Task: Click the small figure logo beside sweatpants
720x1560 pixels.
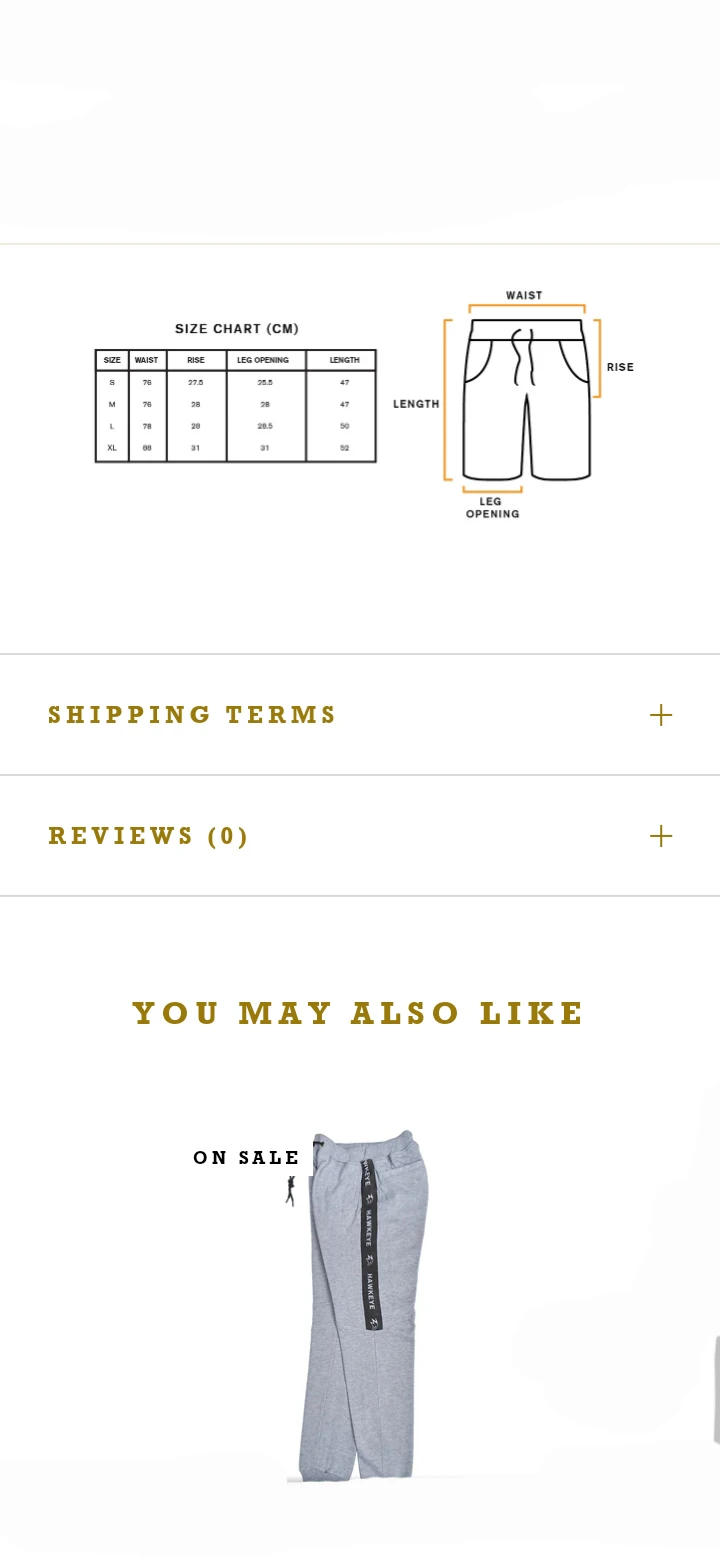Action: [x=290, y=1190]
